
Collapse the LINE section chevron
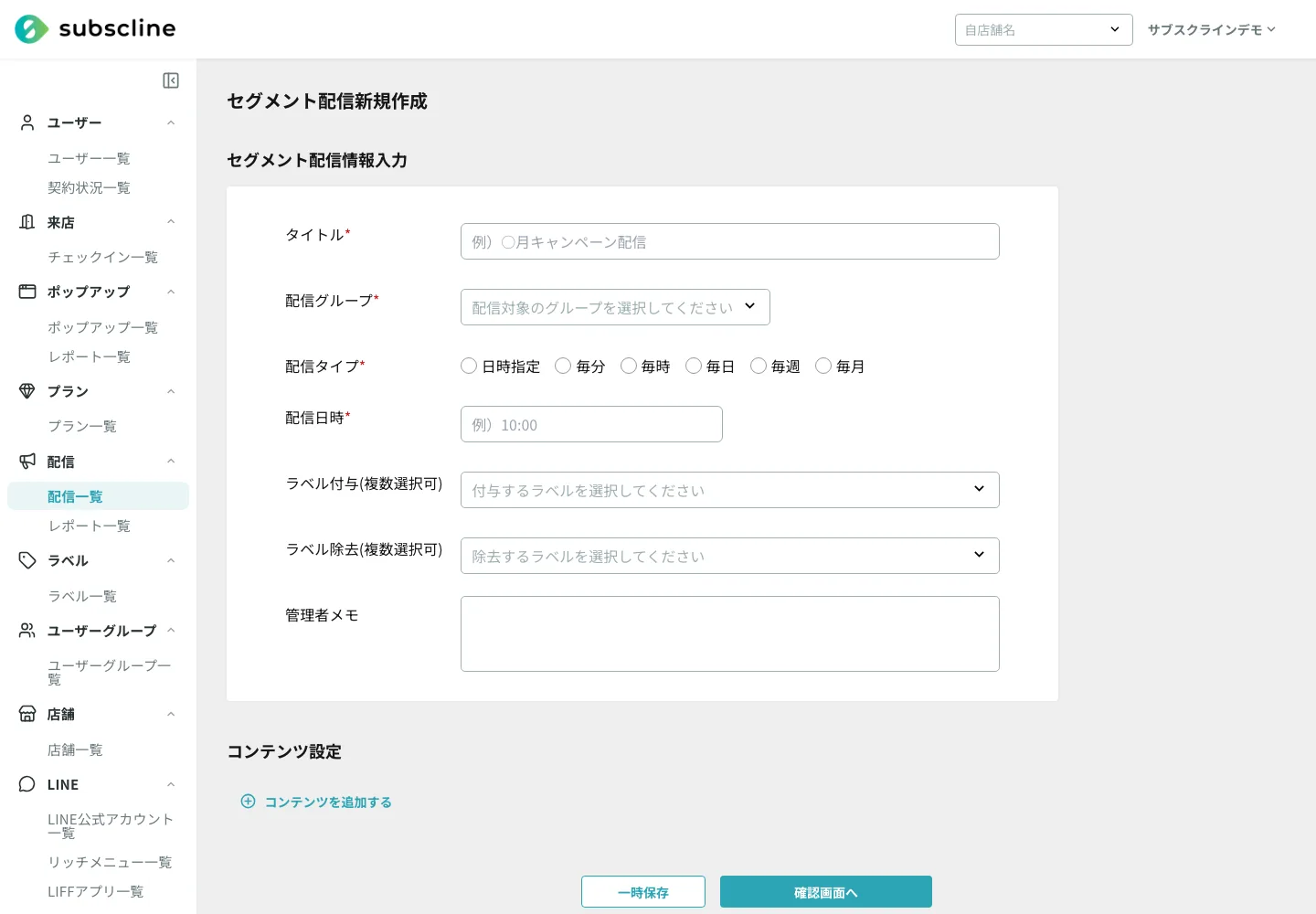pyautogui.click(x=171, y=784)
